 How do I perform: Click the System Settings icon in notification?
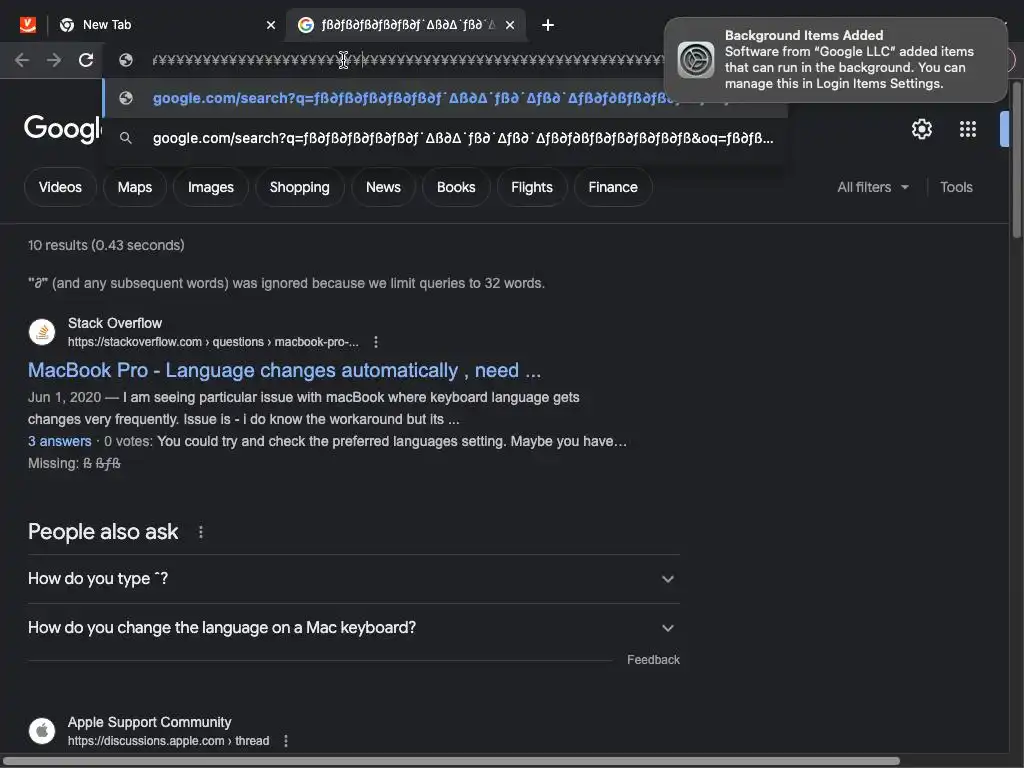(696, 59)
